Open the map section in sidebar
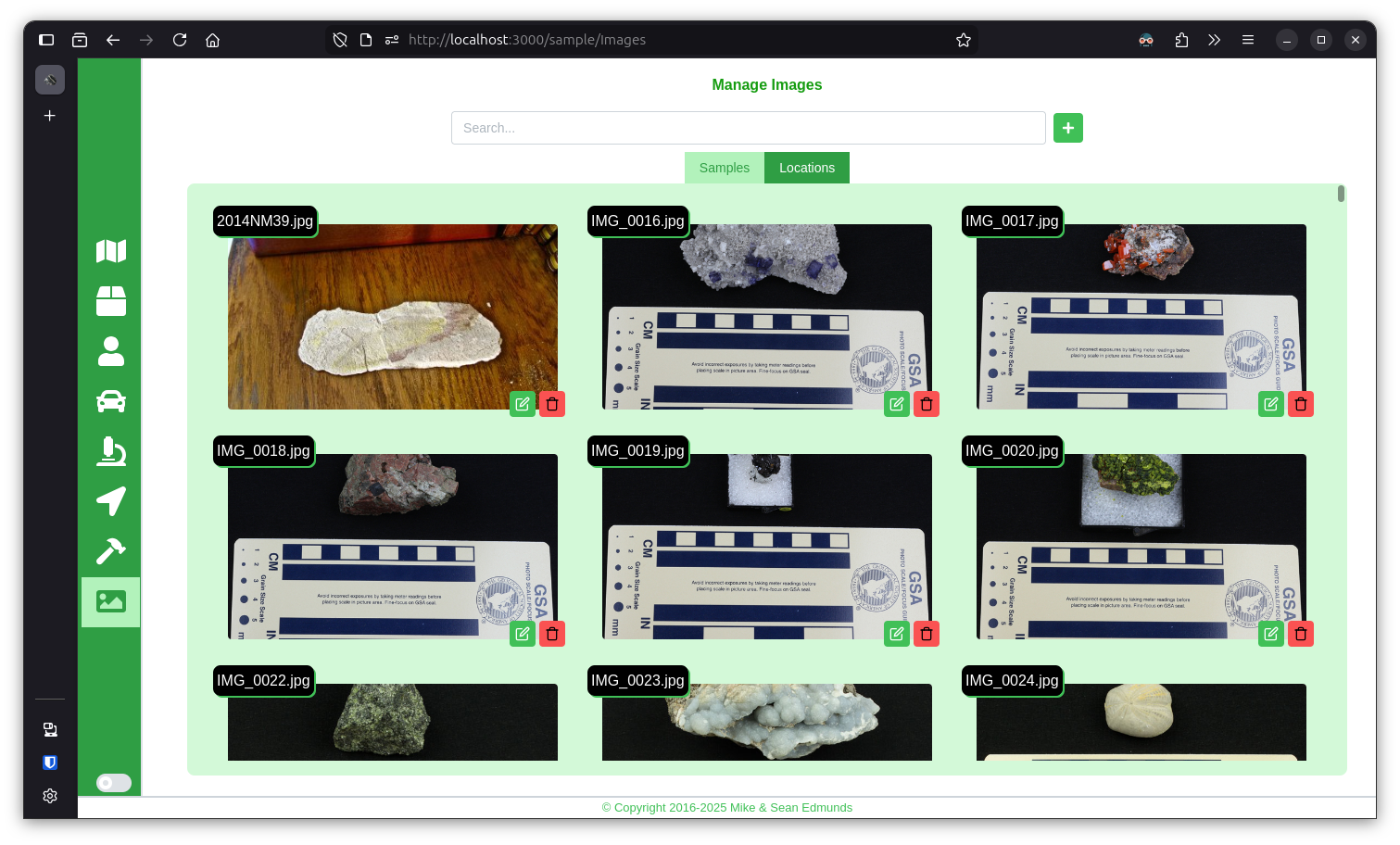 110,251
